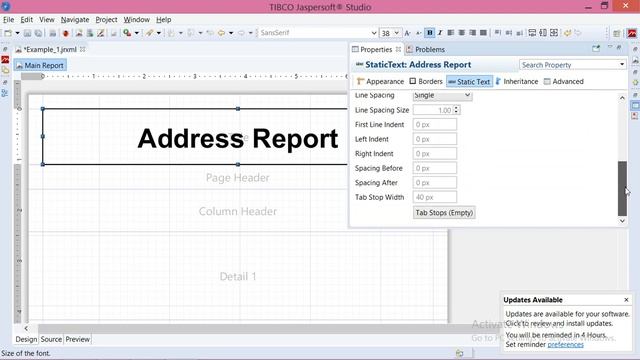
Task: Click the Properties panel vertical scrollbar thumb
Action: coord(622,189)
